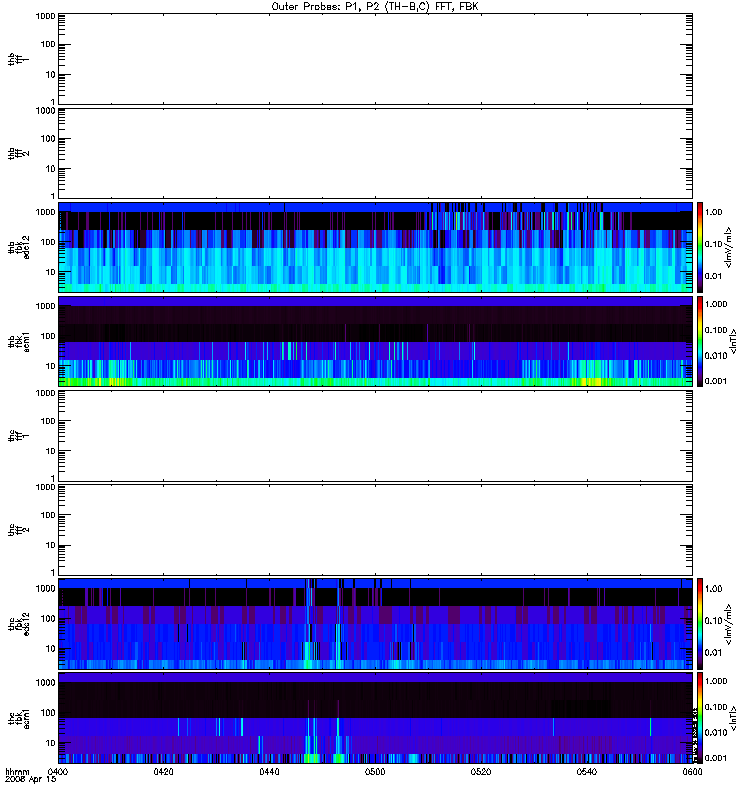Click the '0540' time axis label

pos(587,772)
